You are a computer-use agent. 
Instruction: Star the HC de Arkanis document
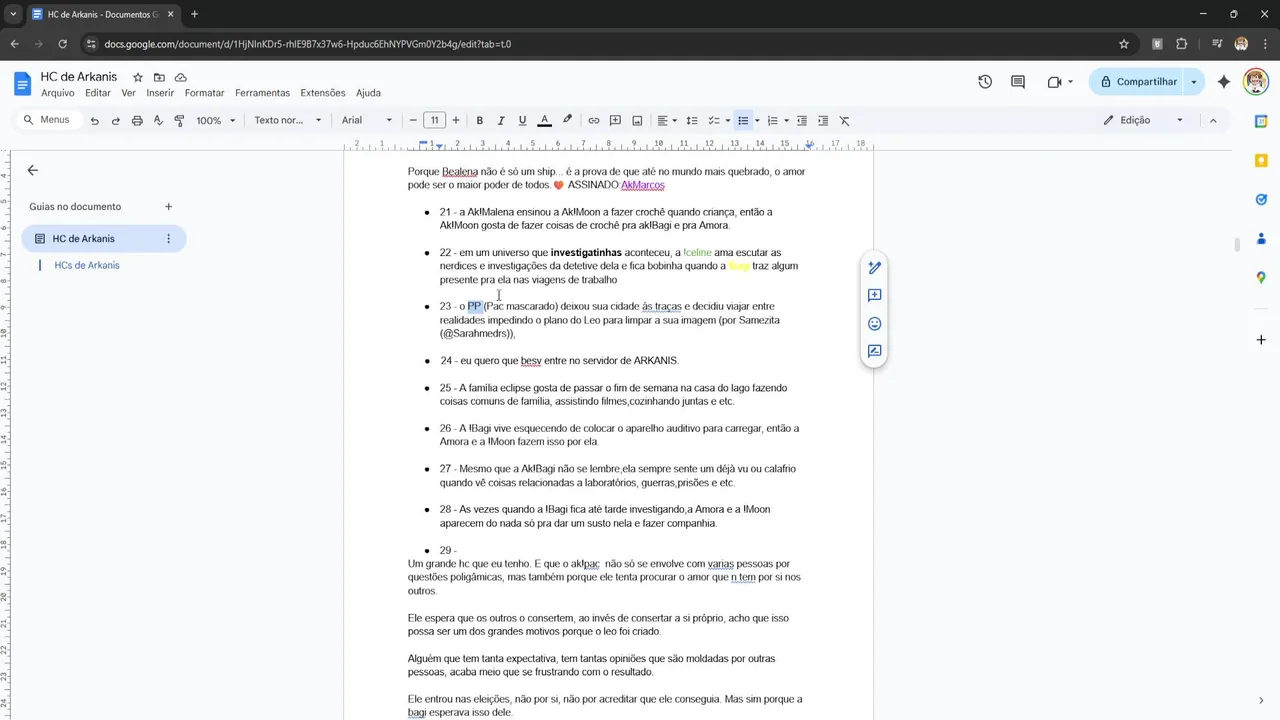pos(138,77)
